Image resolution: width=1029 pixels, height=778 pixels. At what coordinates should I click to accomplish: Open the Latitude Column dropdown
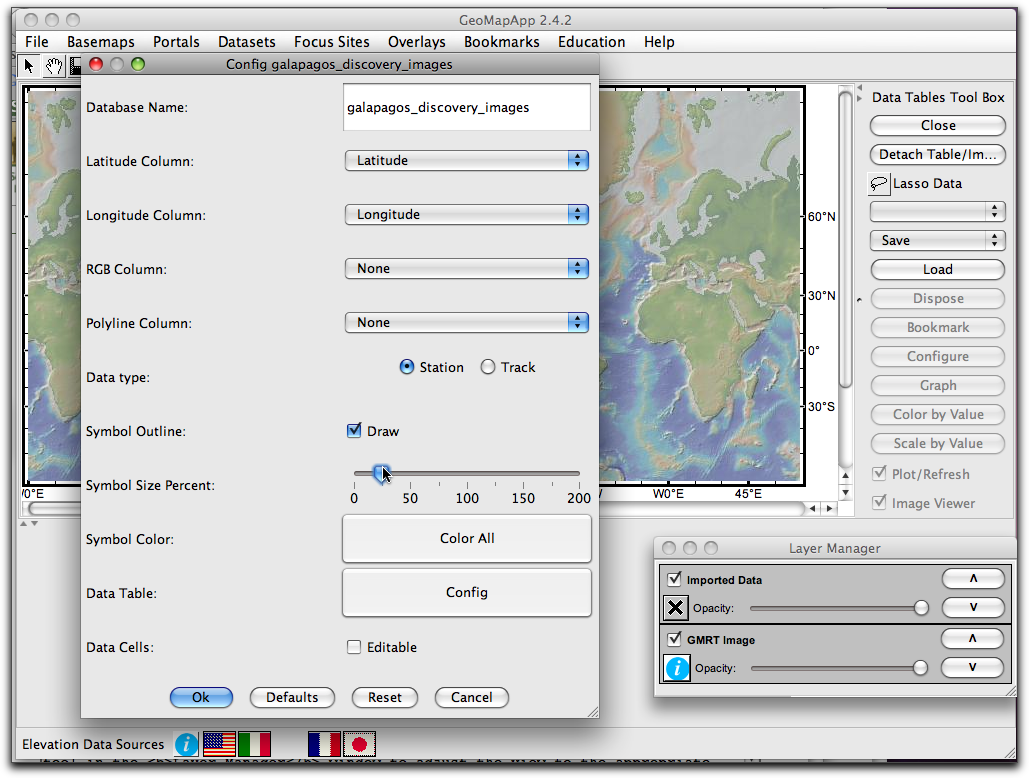click(466, 160)
